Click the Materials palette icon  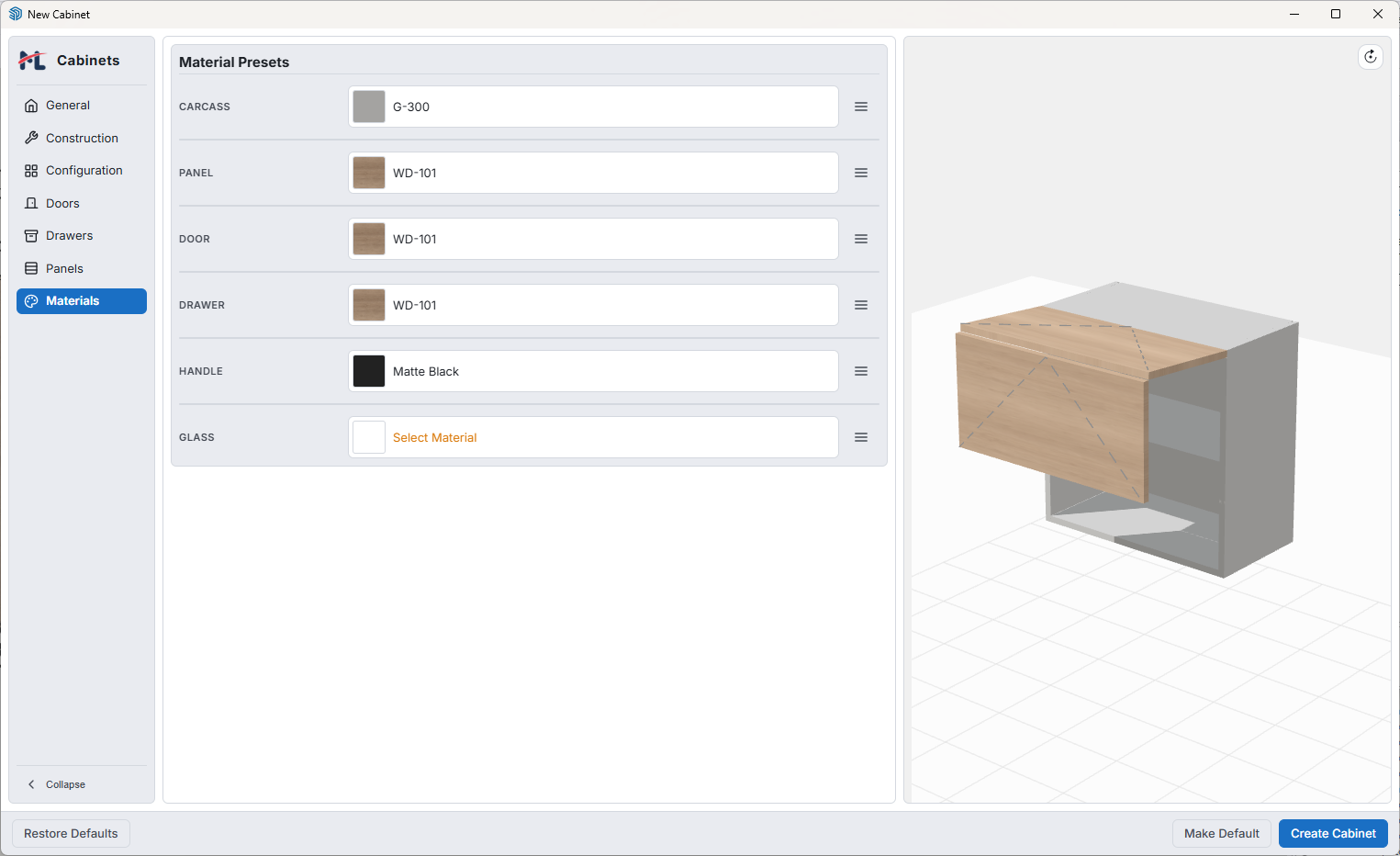[x=31, y=301]
